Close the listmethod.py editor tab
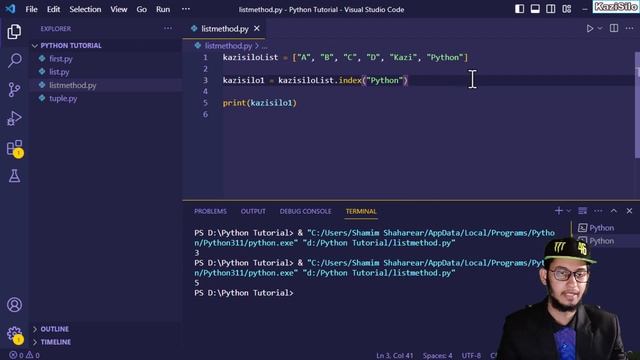 point(257,29)
